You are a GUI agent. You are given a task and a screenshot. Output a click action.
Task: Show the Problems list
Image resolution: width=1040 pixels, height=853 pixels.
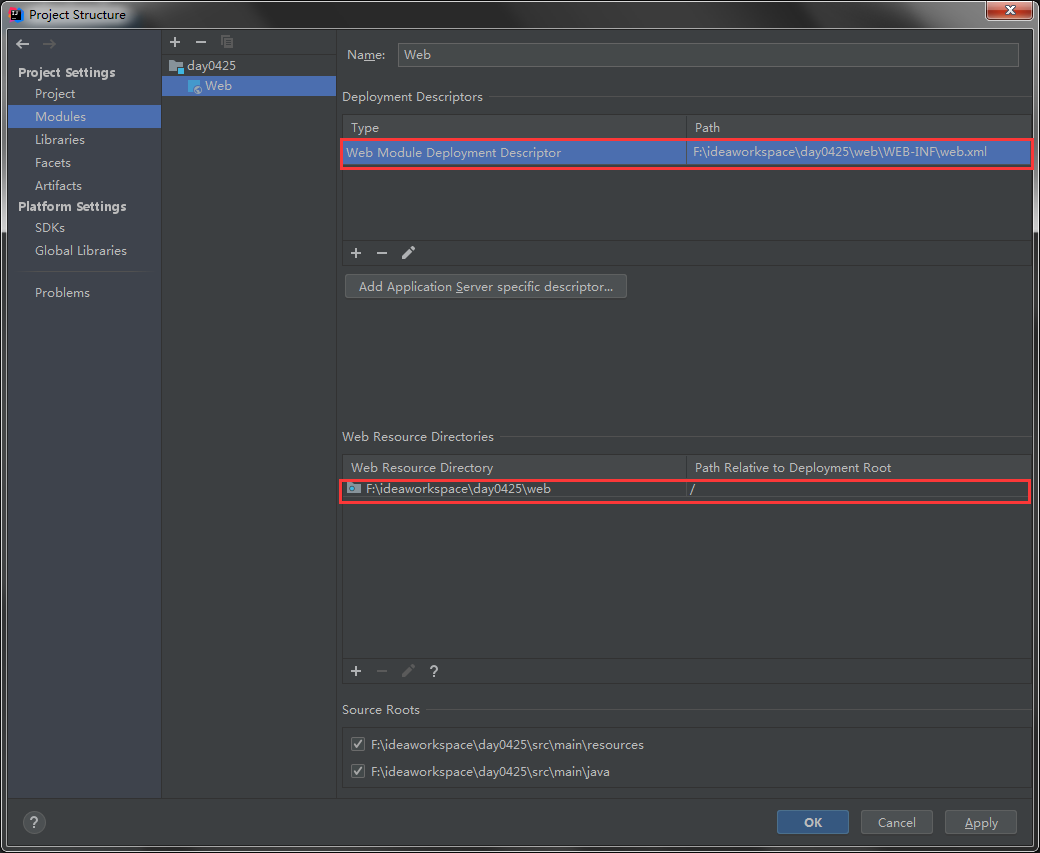(x=62, y=293)
